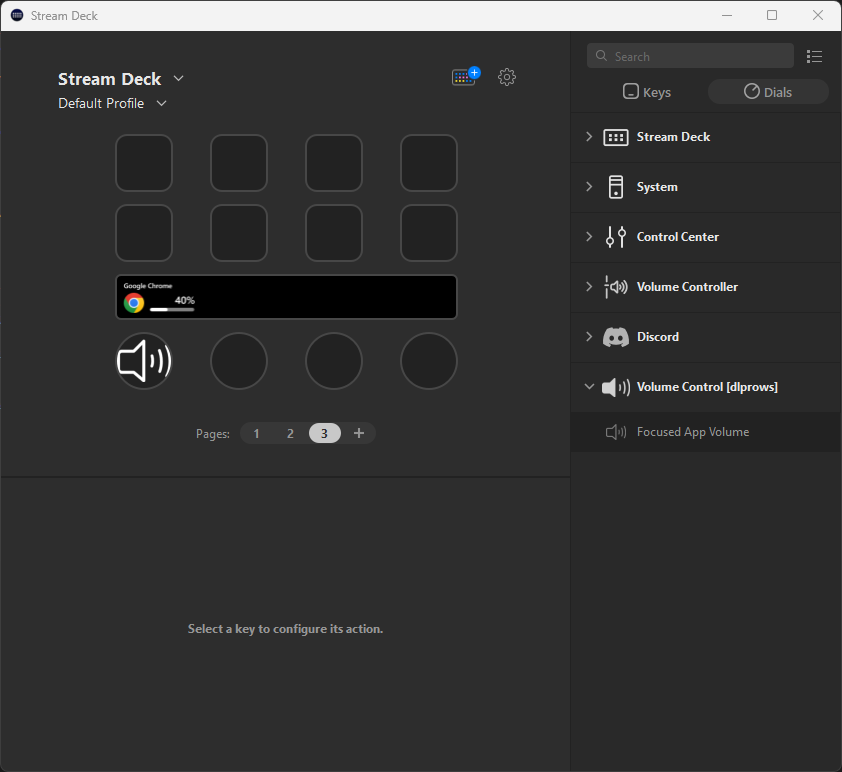
Task: Open the Stream Deck device dropdown
Action: tap(178, 79)
